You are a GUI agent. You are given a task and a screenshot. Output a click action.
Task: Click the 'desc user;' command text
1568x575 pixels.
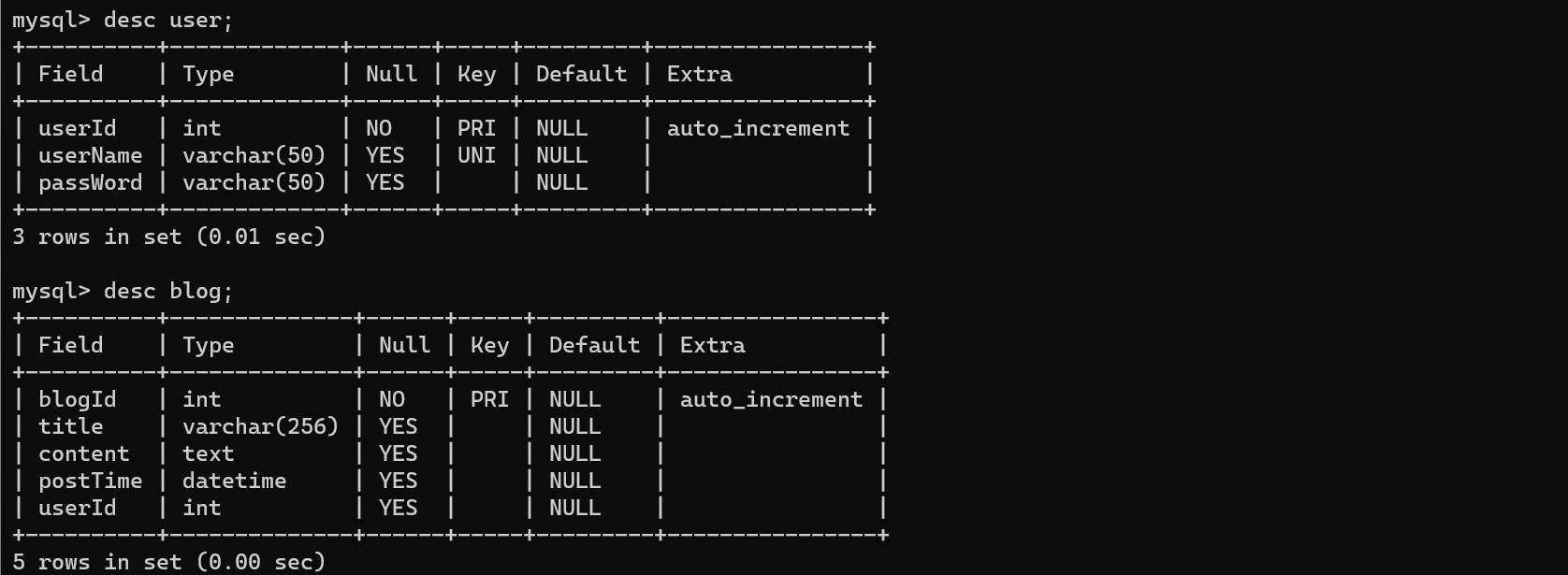(168, 20)
